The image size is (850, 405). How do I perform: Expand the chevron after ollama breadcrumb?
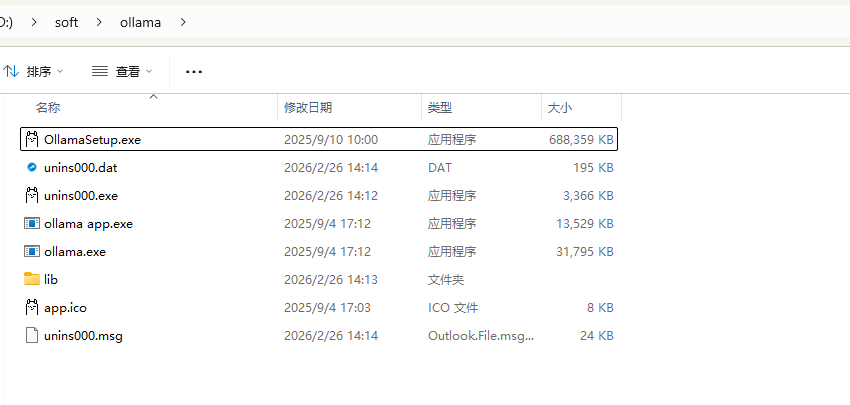click(x=183, y=22)
